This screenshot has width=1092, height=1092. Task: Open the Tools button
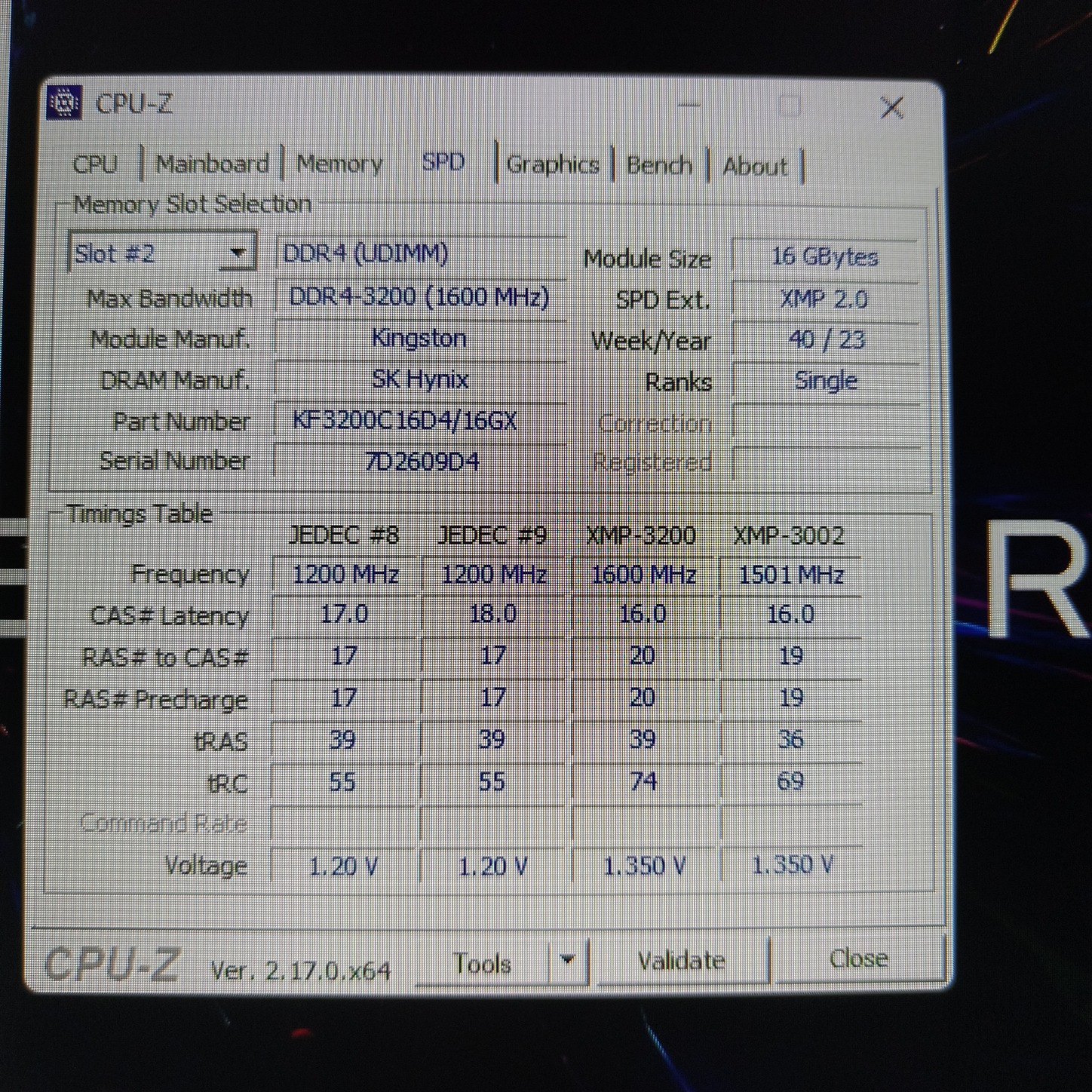(482, 963)
